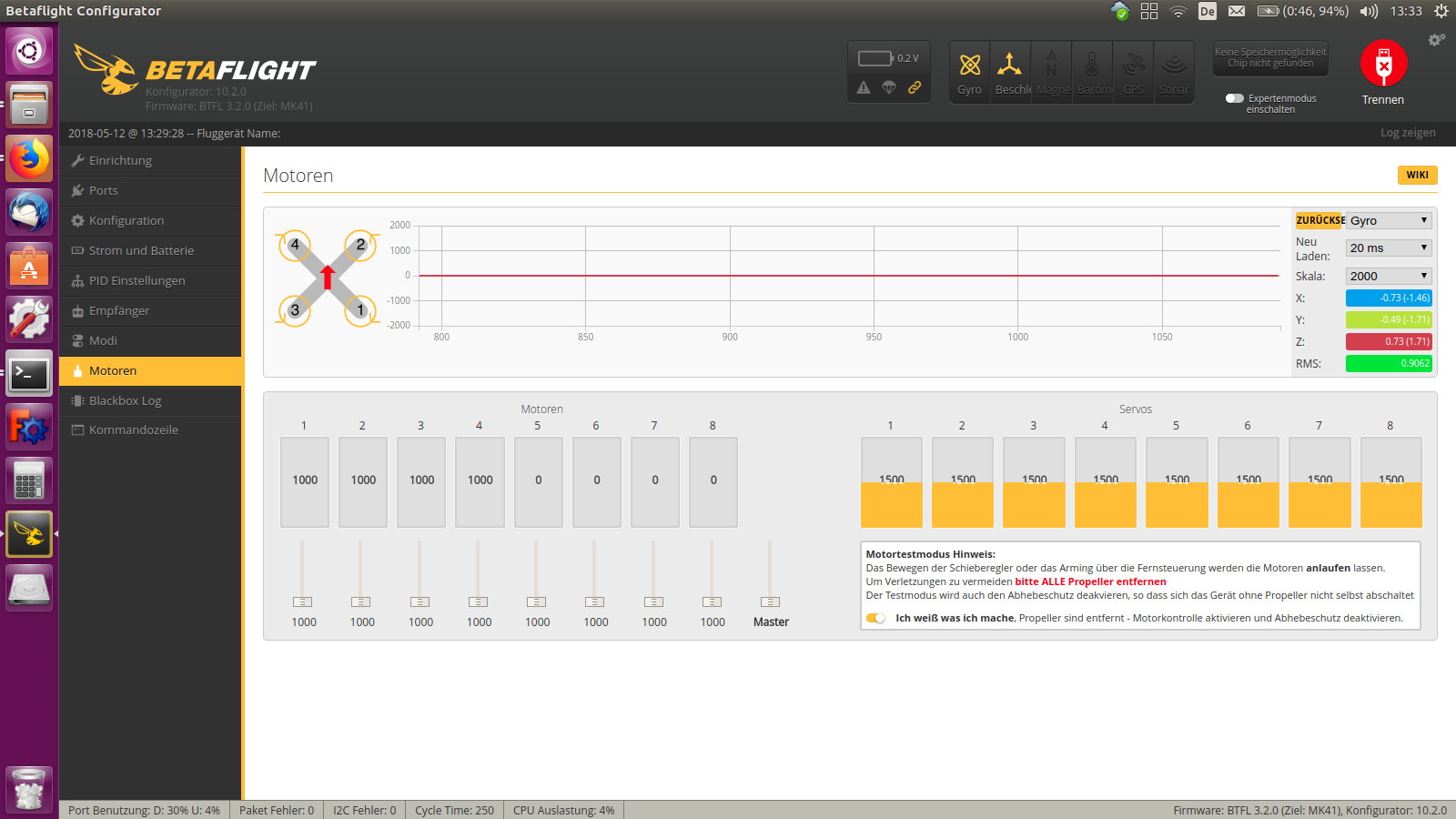Viewport: 1456px width, 819px height.
Task: Click the battery voltage indicator 0.2 V
Action: (888, 58)
